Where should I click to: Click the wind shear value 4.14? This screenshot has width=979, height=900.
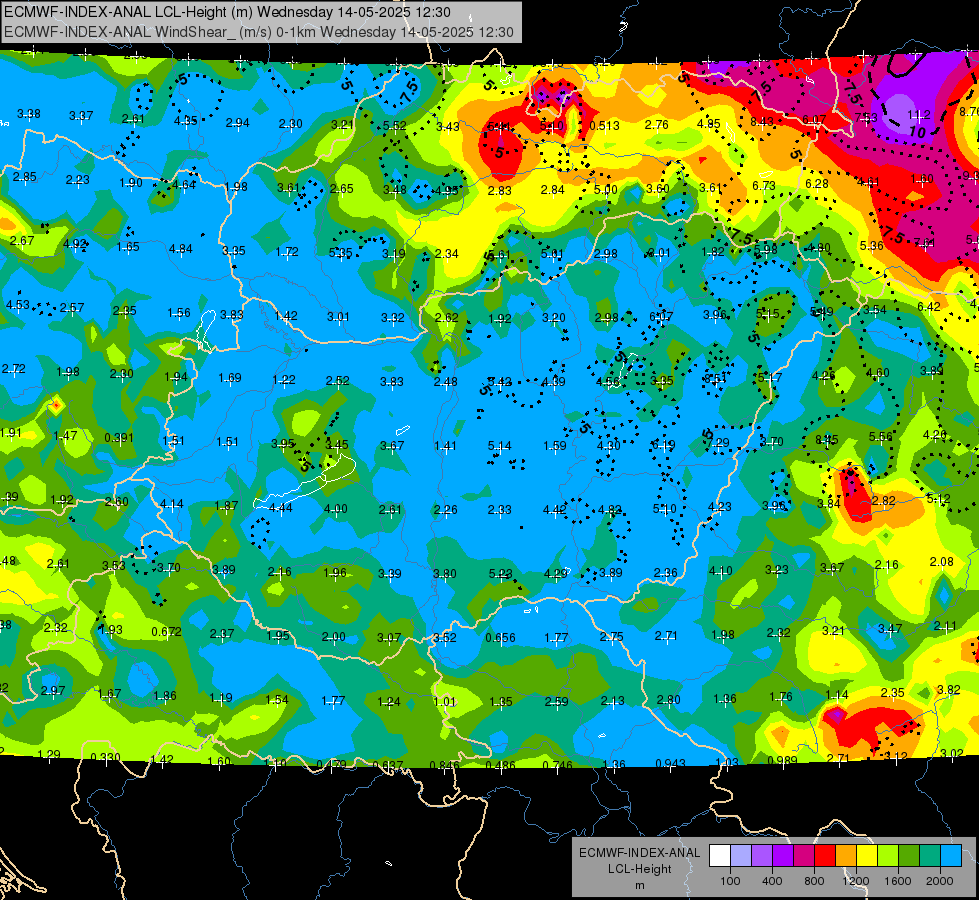(x=172, y=503)
